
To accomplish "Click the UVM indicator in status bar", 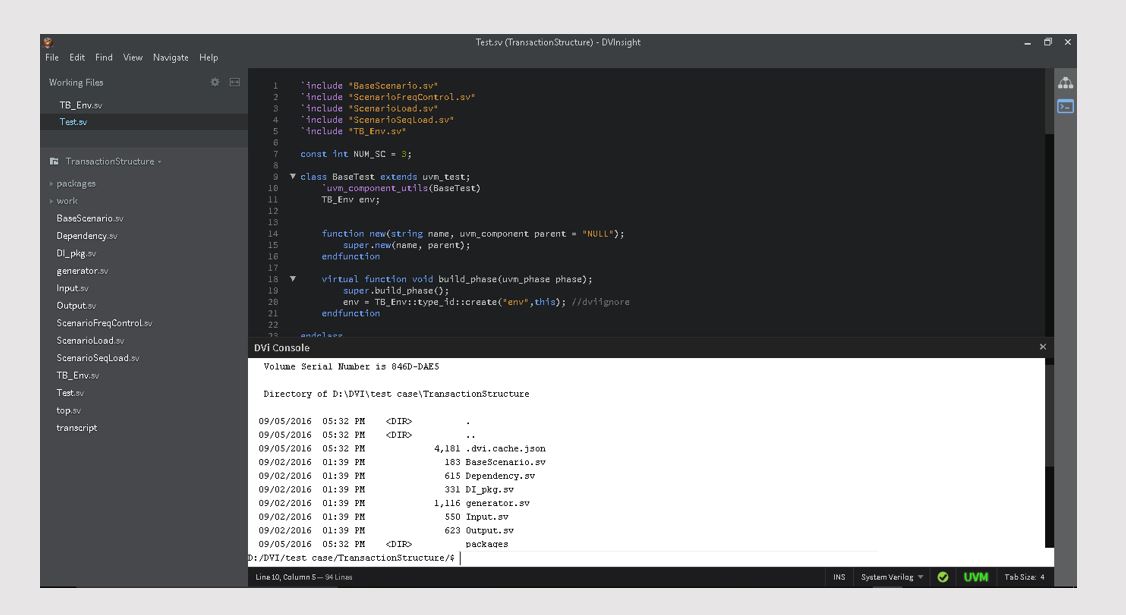I will pos(975,577).
